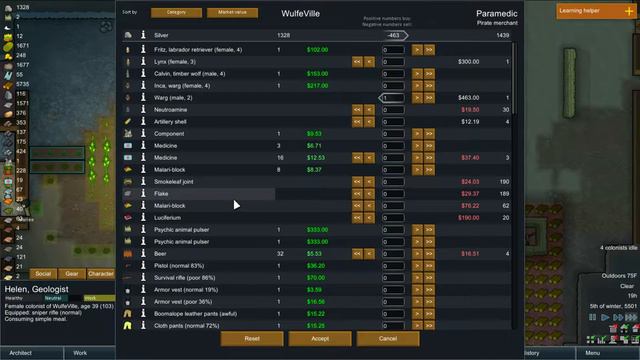Cancel the trade window
This screenshot has width=640, height=360.
point(388,338)
